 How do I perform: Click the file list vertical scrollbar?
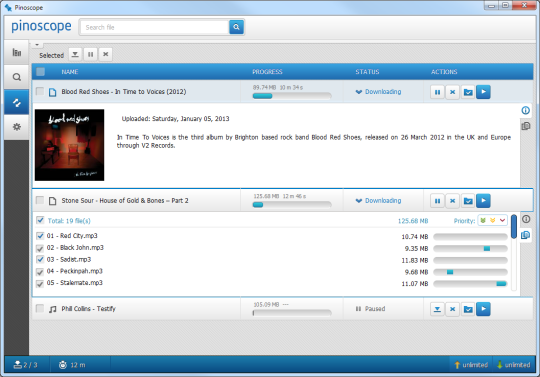point(514,252)
